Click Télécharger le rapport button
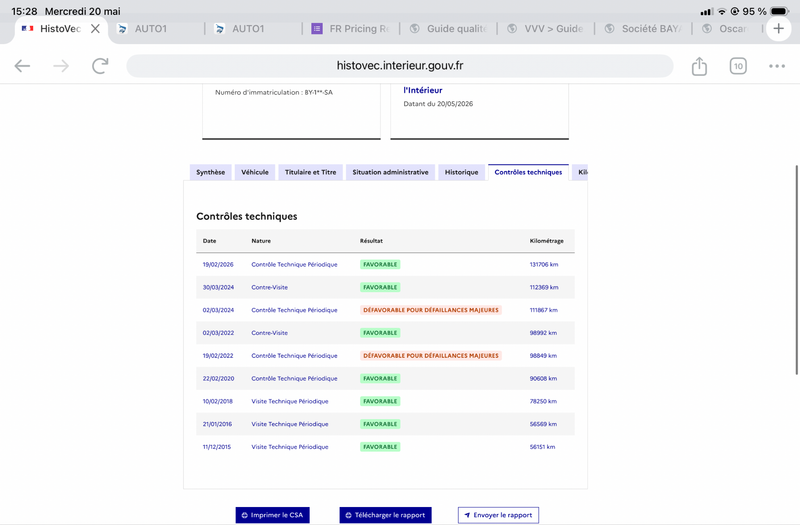Viewport: 800px width, 525px height. point(385,515)
